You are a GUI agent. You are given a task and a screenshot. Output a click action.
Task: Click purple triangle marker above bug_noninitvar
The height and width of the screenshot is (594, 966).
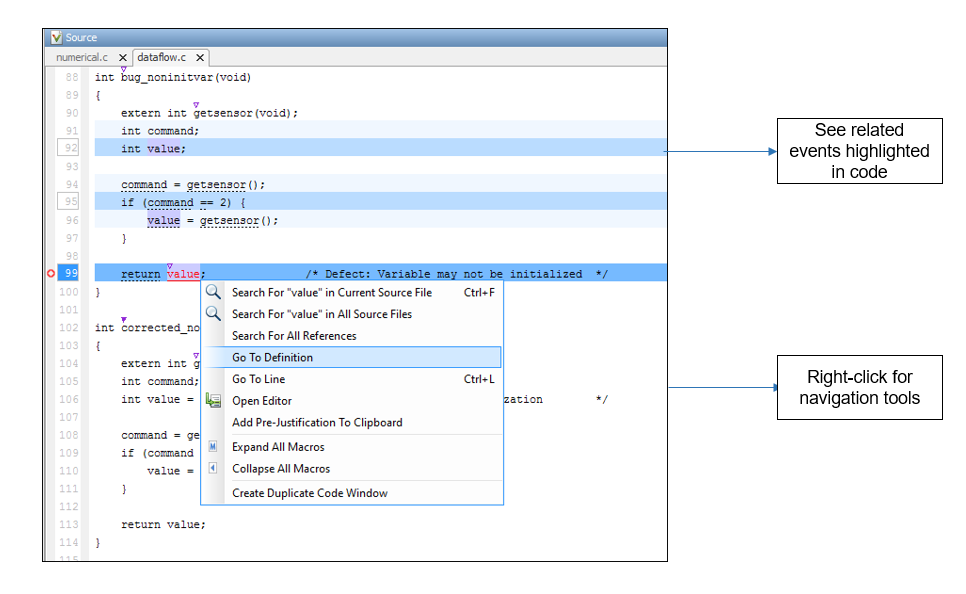(124, 68)
